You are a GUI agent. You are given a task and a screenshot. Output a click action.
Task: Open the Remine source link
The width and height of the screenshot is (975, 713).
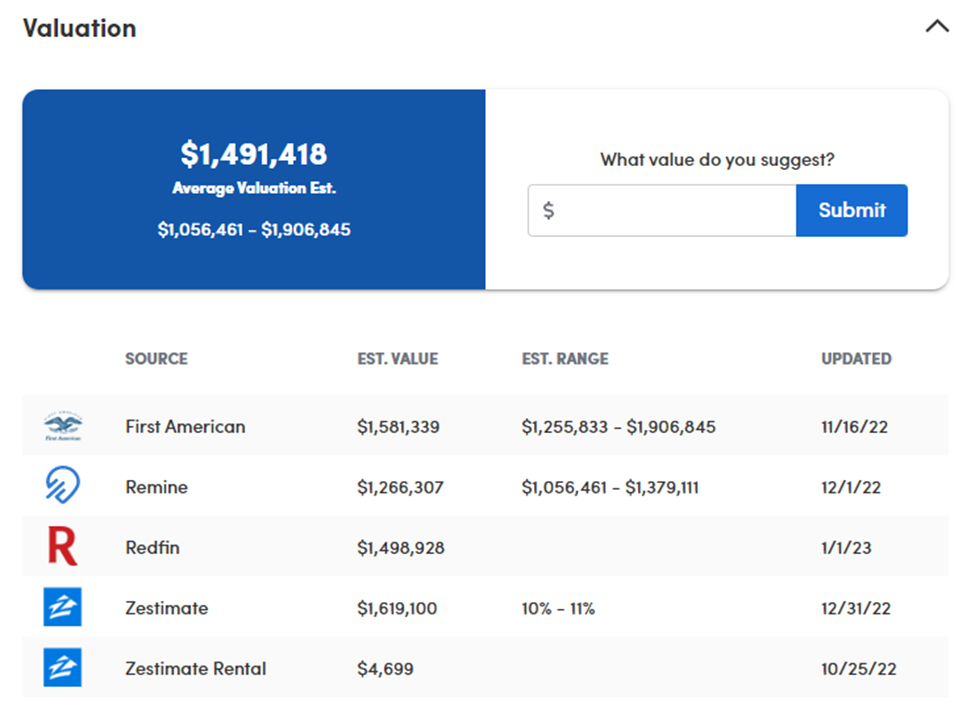[156, 487]
